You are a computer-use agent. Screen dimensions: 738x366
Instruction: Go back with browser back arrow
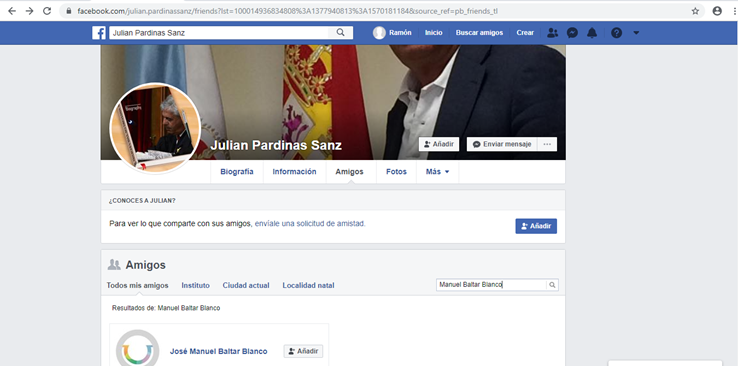[12, 11]
